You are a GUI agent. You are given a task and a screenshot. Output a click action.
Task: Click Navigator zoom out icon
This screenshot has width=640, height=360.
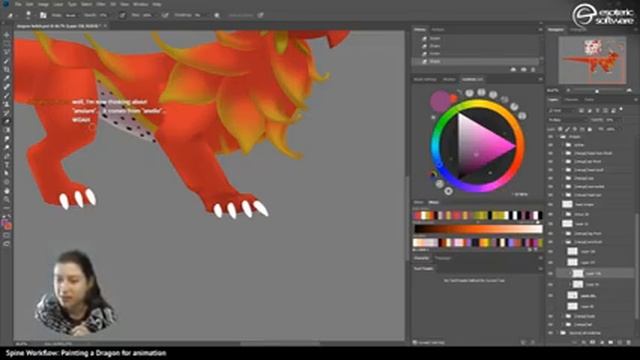(568, 90)
